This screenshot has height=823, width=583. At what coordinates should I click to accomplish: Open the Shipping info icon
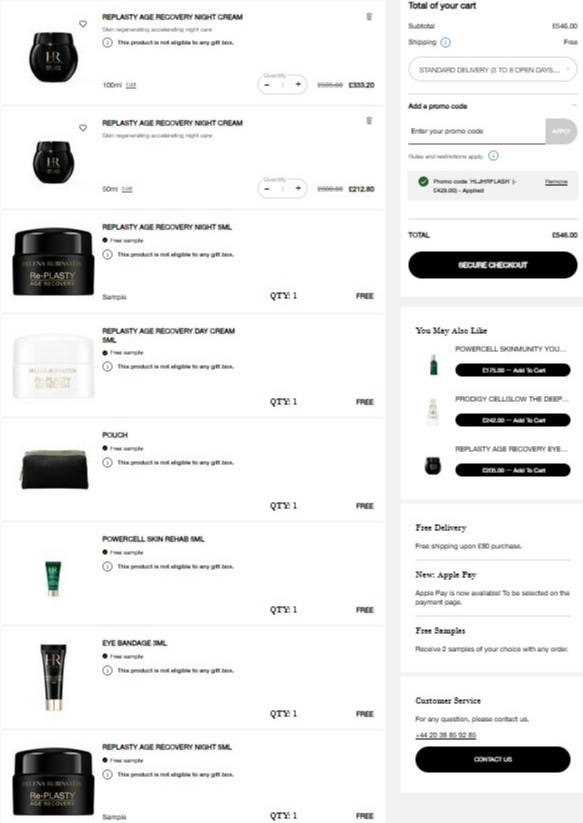click(x=446, y=43)
